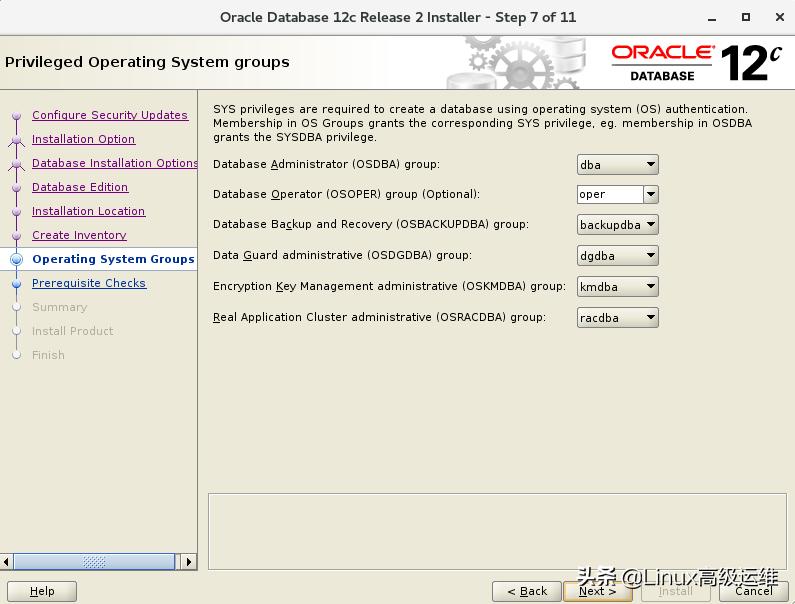Go to Installation Option step
Viewport: 795px width, 604px height.
point(84,139)
